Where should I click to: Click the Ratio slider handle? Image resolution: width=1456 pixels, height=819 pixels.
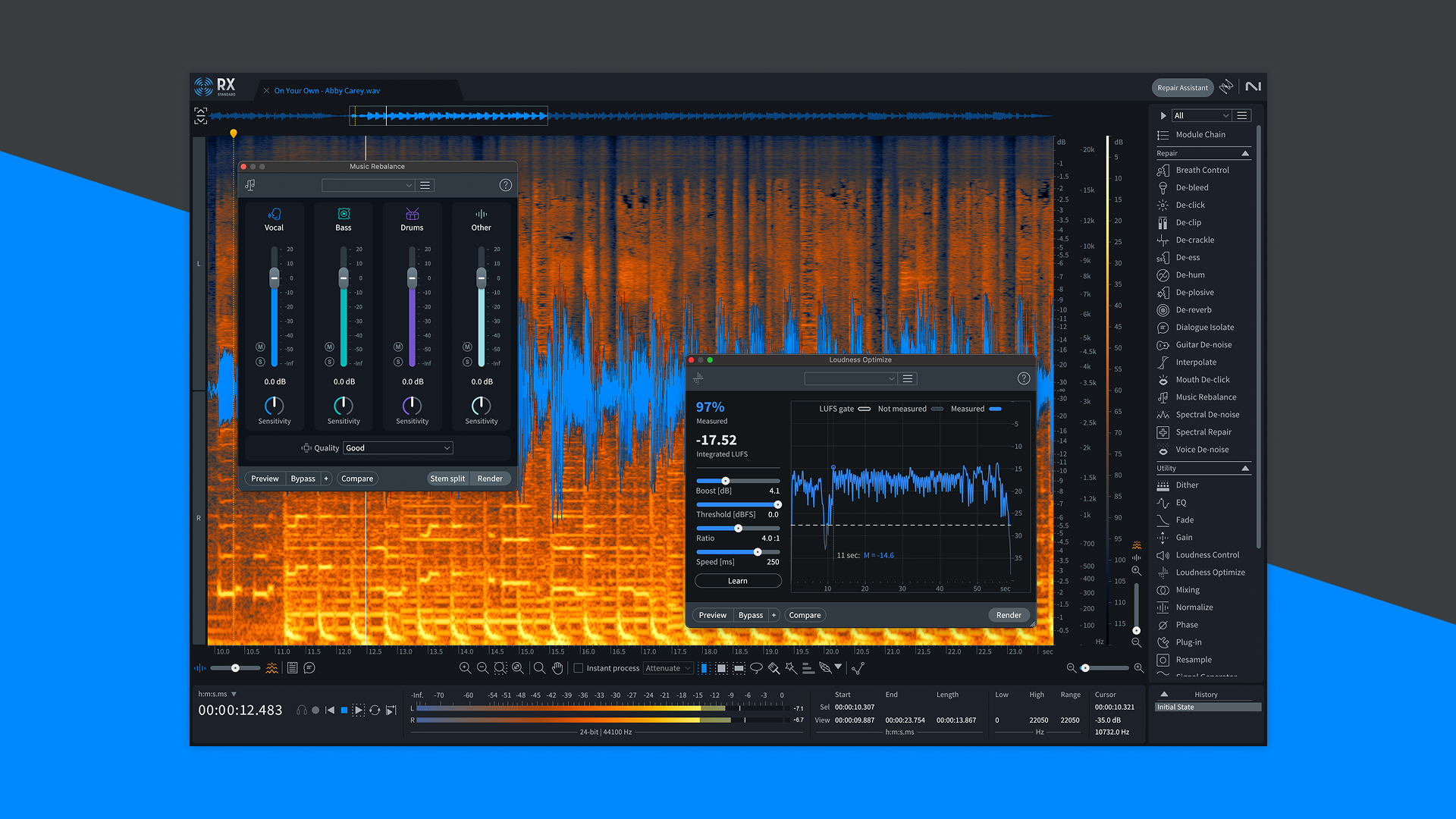point(738,529)
